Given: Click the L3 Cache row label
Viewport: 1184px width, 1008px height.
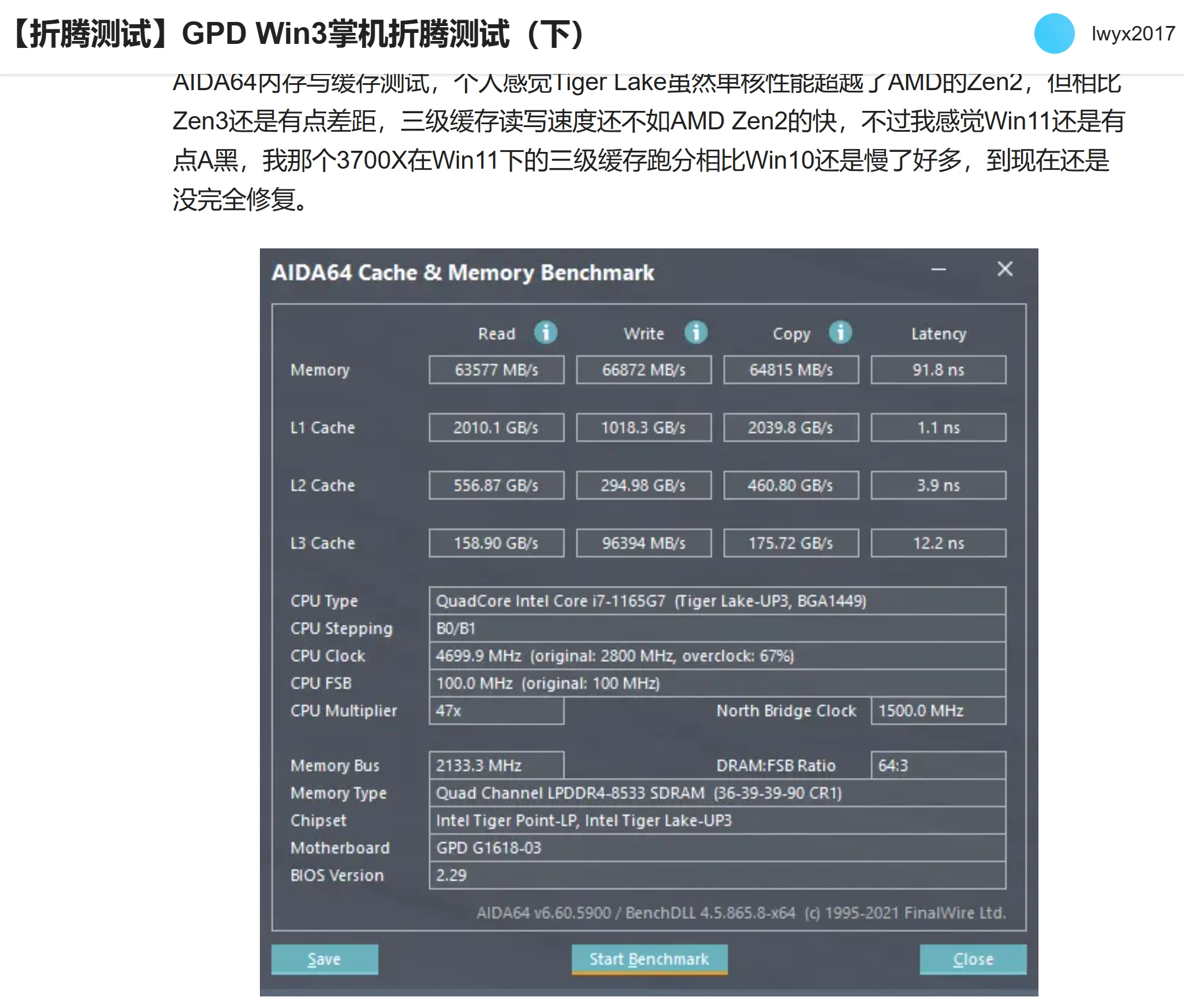Looking at the screenshot, I should (322, 543).
